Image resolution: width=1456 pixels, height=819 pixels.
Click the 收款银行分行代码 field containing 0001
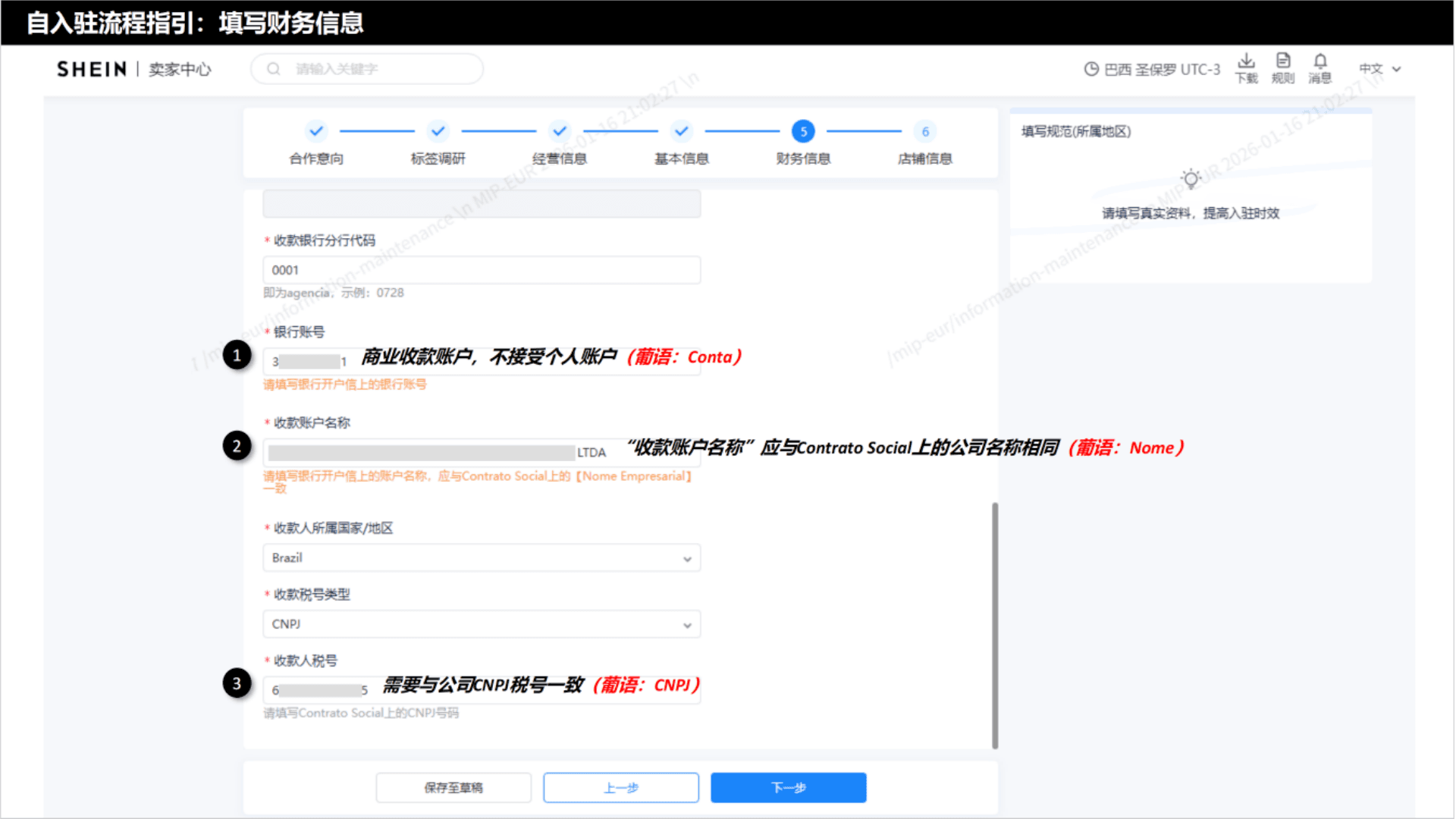(482, 270)
